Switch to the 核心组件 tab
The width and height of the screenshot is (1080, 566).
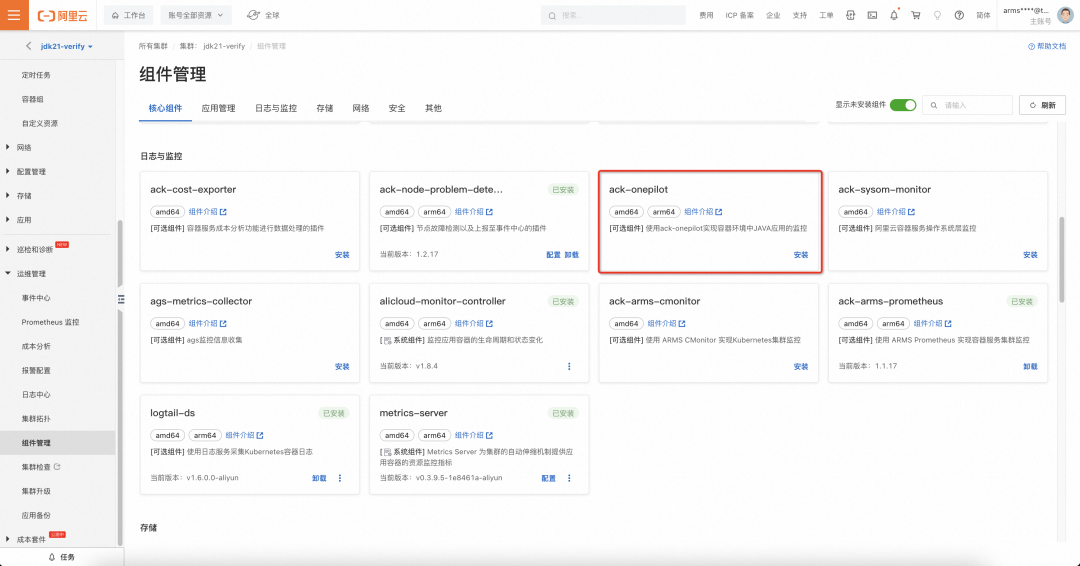click(x=165, y=108)
